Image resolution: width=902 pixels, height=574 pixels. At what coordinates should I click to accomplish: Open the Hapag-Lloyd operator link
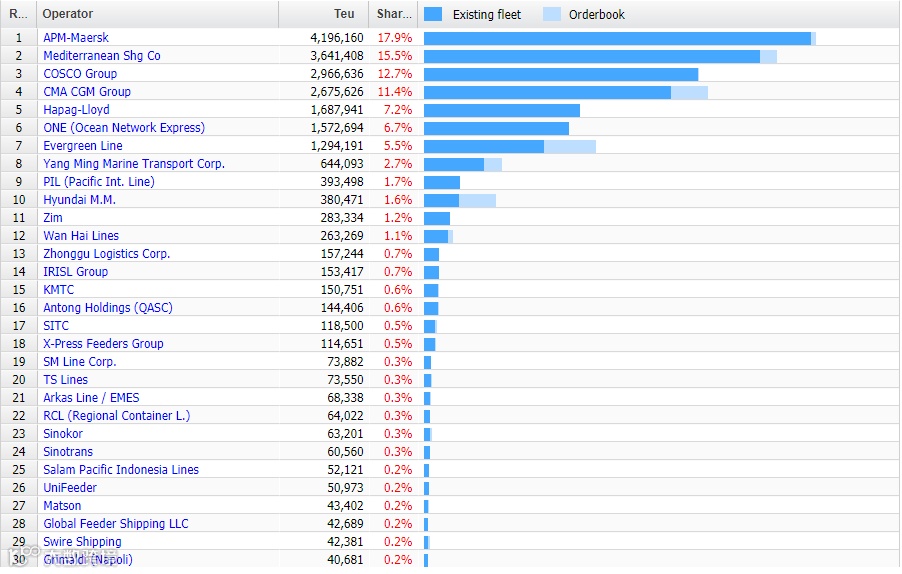click(77, 110)
